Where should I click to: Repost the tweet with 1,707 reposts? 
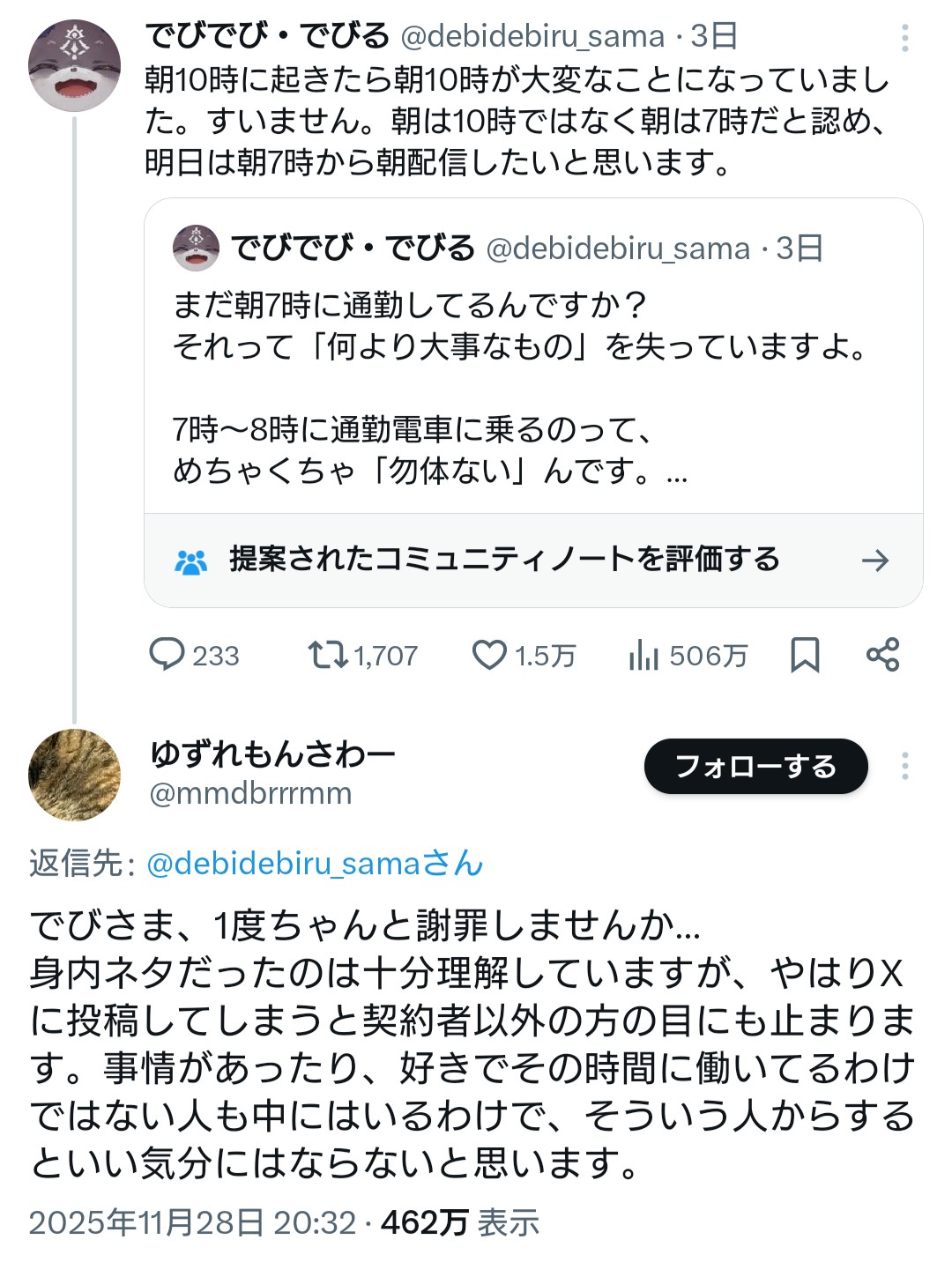(328, 655)
